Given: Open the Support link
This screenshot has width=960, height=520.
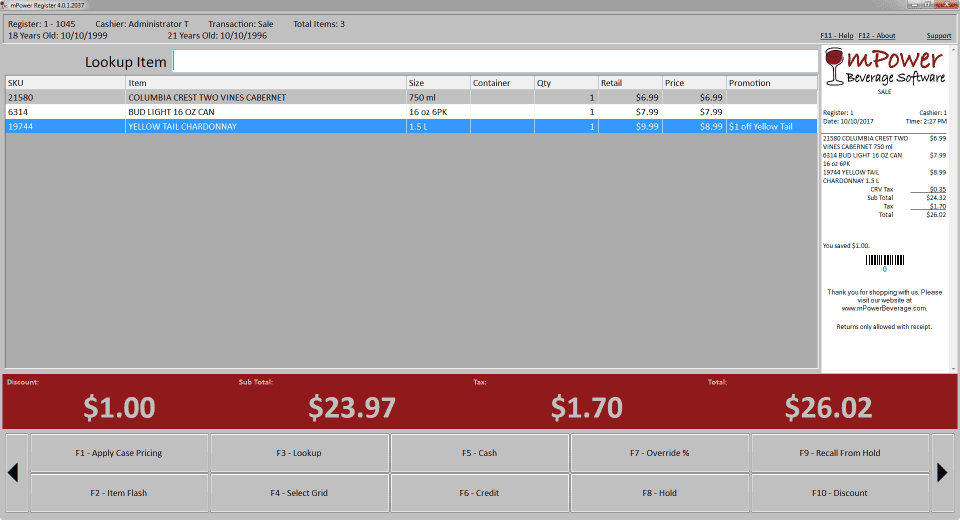Looking at the screenshot, I should [x=939, y=36].
